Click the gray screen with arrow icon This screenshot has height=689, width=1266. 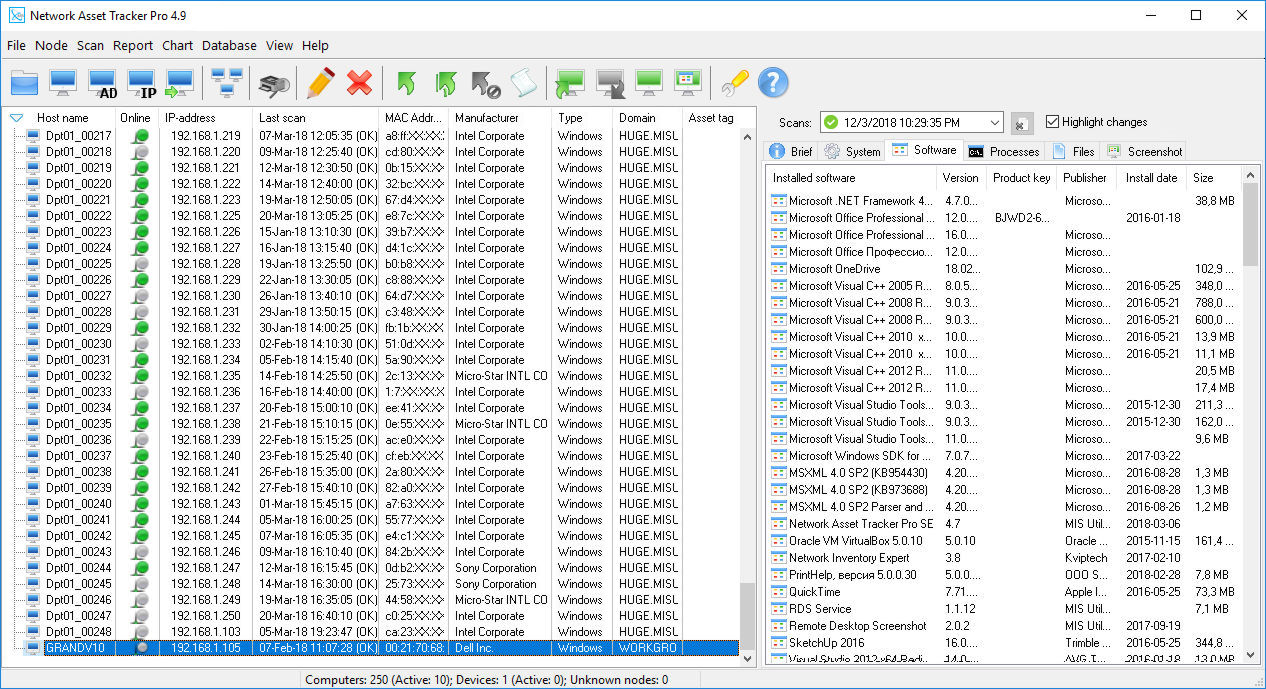(x=610, y=83)
